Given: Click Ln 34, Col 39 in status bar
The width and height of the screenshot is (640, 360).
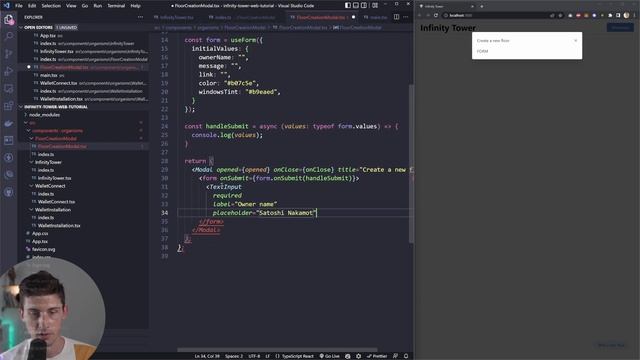Looking at the screenshot, I should pyautogui.click(x=207, y=356).
